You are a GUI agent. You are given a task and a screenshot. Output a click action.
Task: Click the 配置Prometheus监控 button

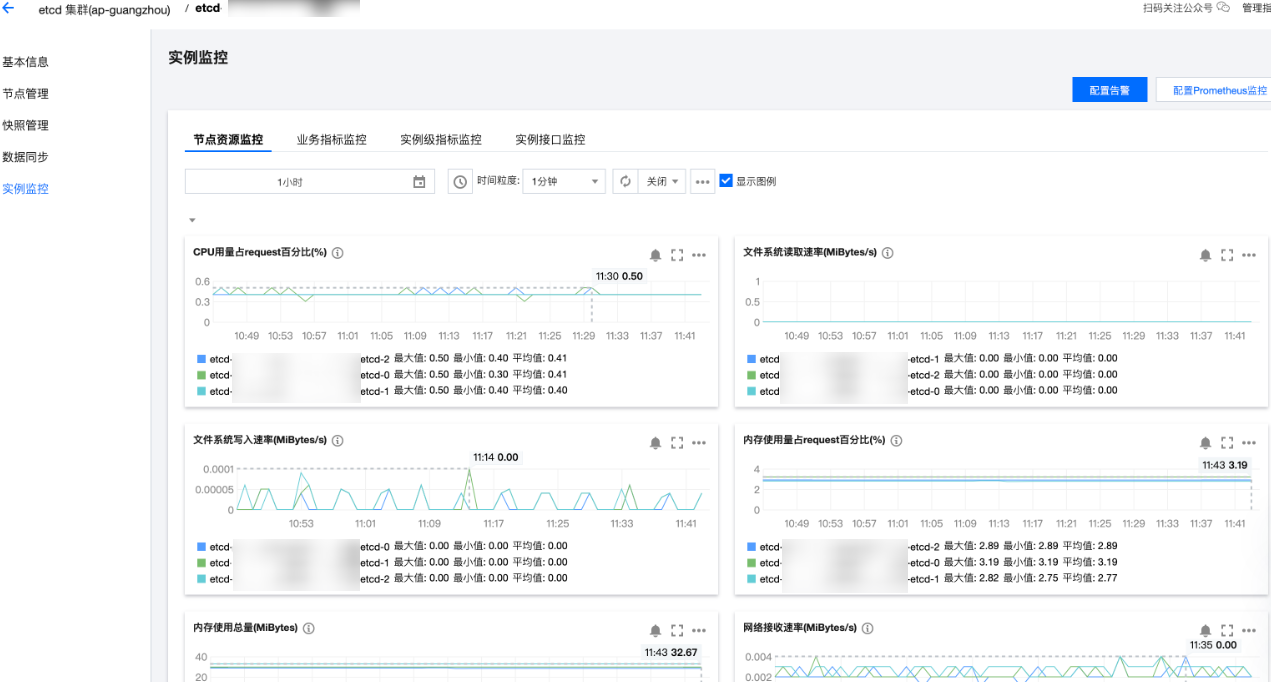[1216, 89]
